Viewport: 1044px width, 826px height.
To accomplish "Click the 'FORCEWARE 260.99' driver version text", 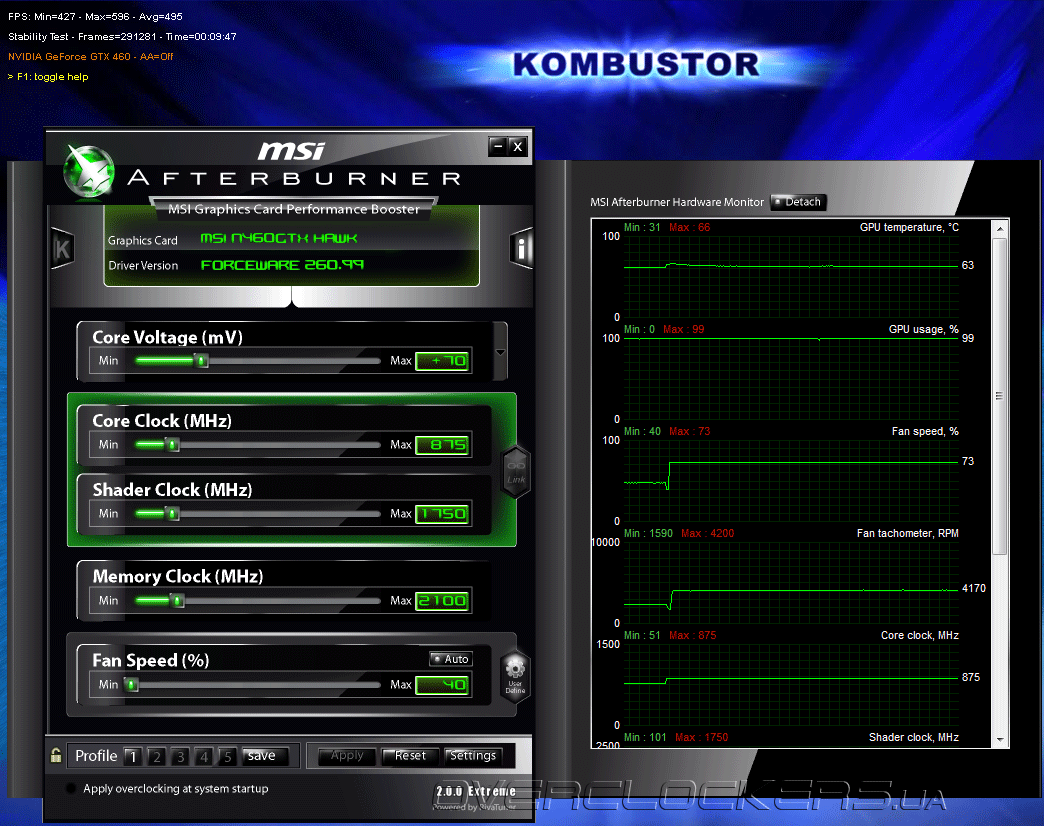I will click(x=282, y=265).
